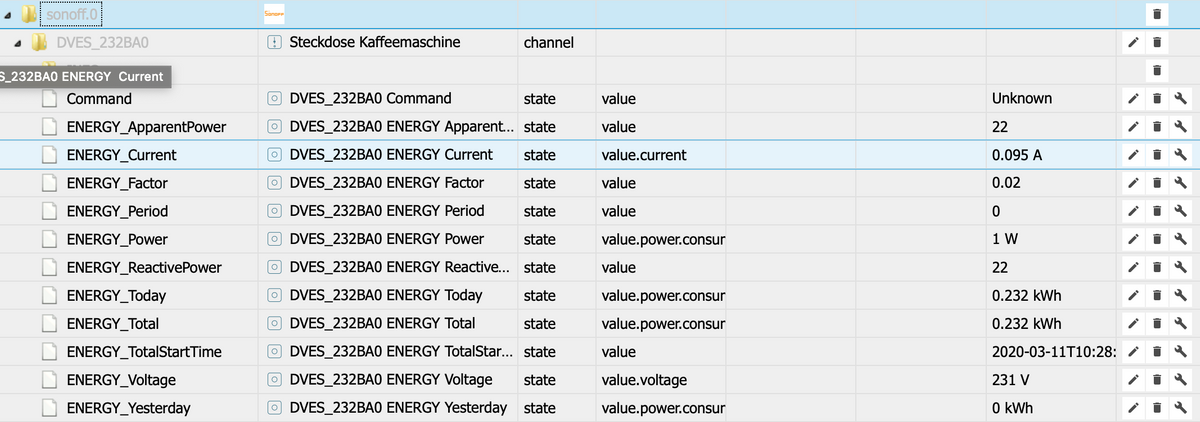Open wrench settings for ENERGY_Voltage
The height and width of the screenshot is (422, 1200).
click(x=1180, y=380)
